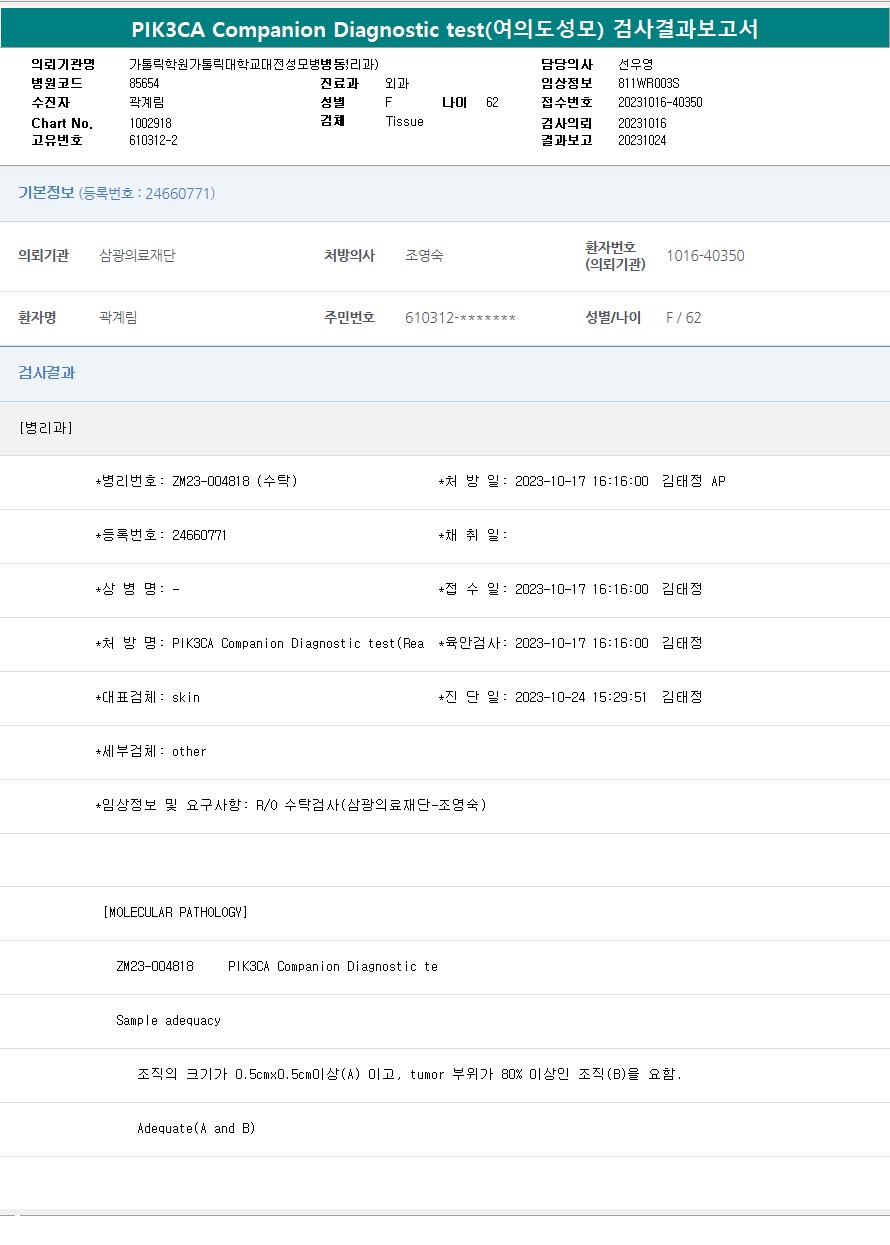This screenshot has width=890, height=1245.
Task: Click the [병리과] section row
Action: 45,428
